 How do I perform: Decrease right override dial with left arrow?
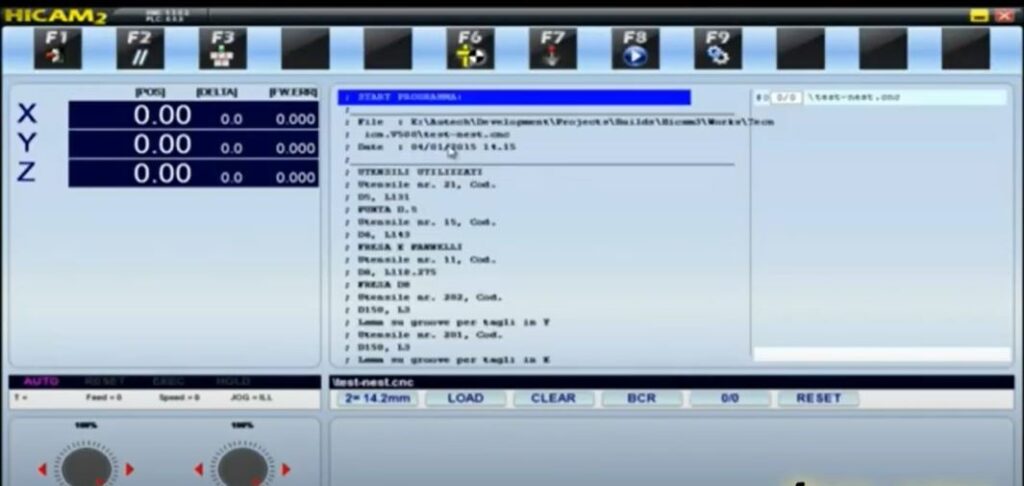coord(198,469)
